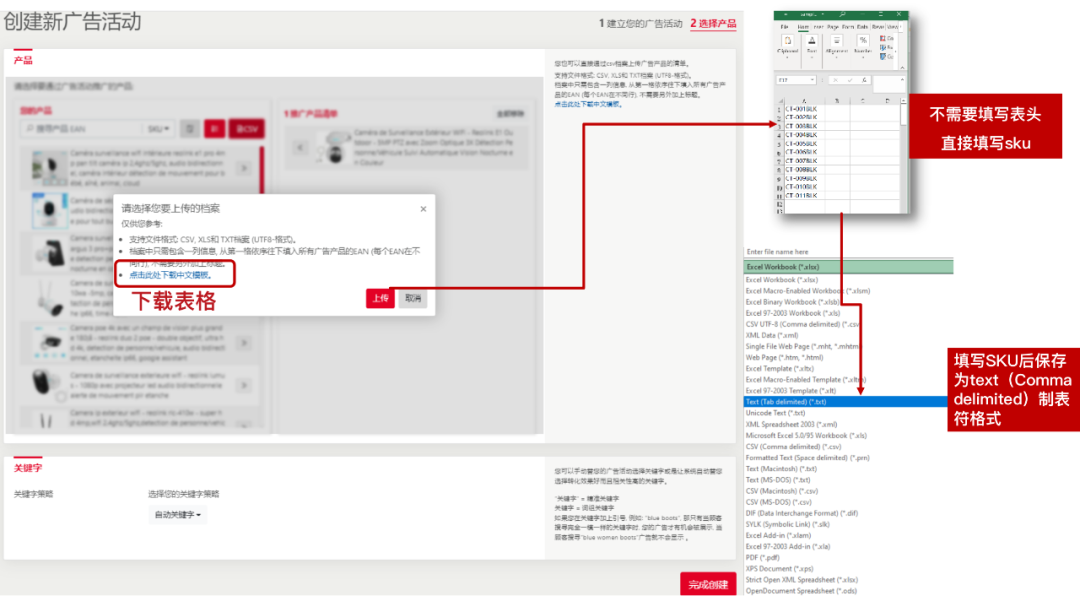
Task: Open Conditional Formatting icon in Excel ribbon
Action: [883, 39]
